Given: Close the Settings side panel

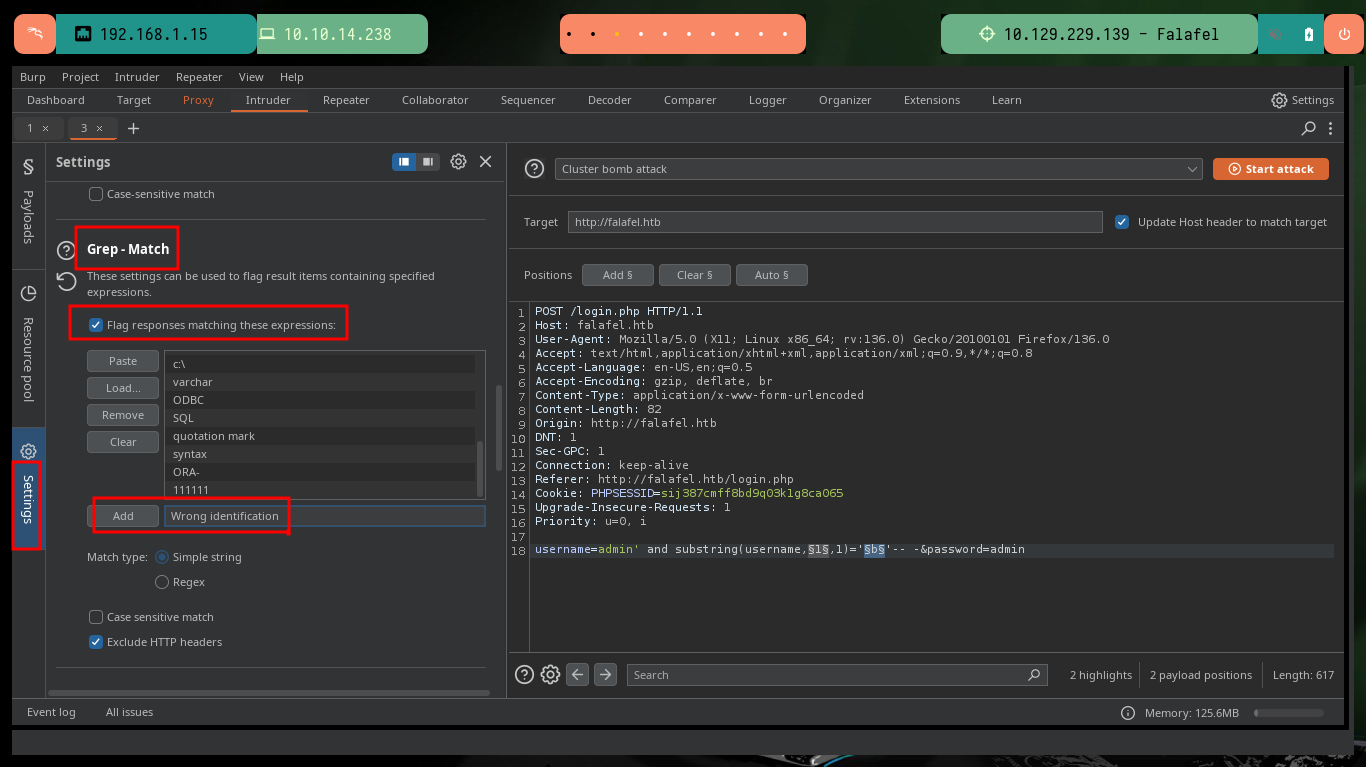Looking at the screenshot, I should click(485, 162).
